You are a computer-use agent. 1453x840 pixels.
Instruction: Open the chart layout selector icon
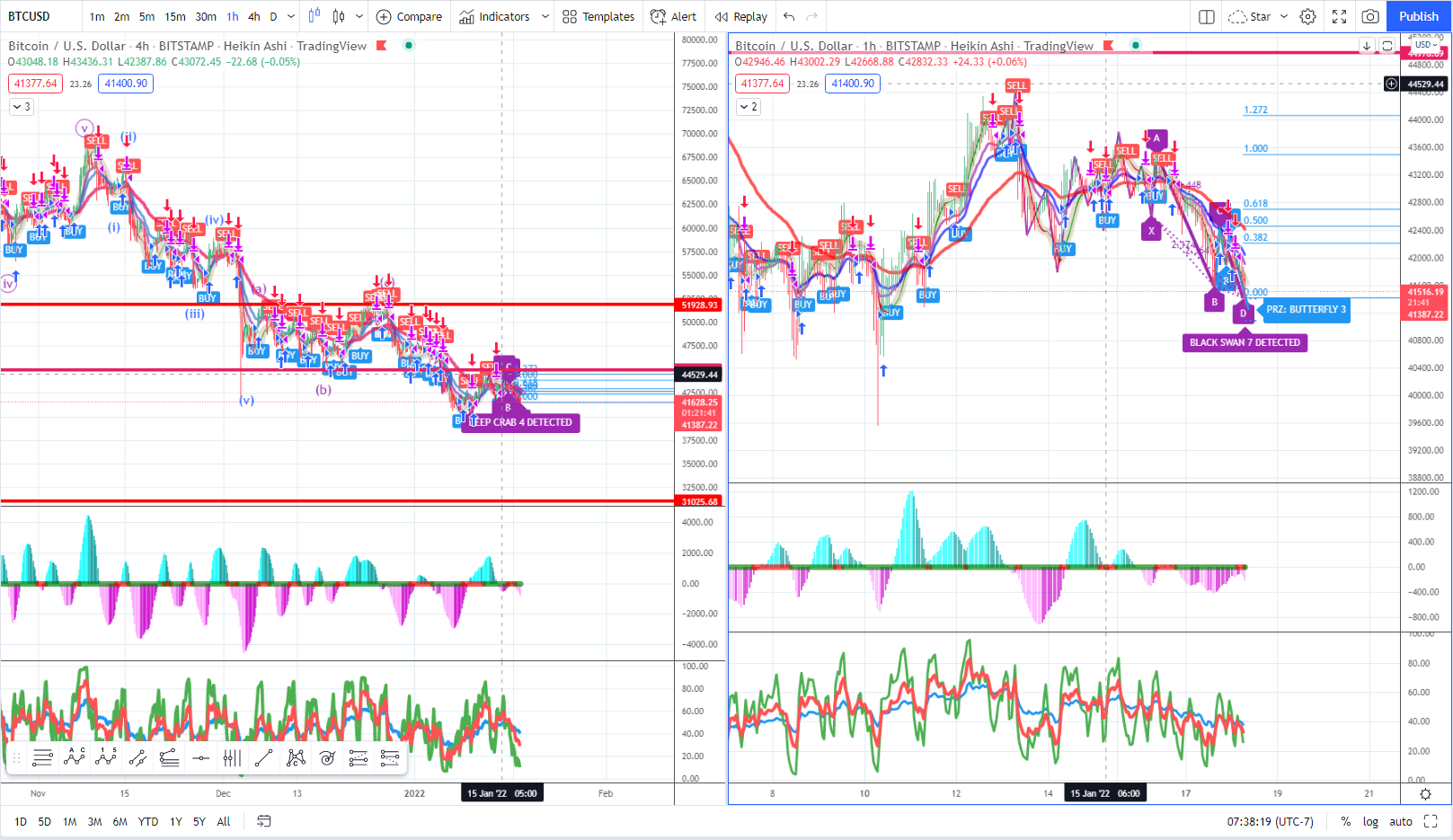[x=1207, y=16]
